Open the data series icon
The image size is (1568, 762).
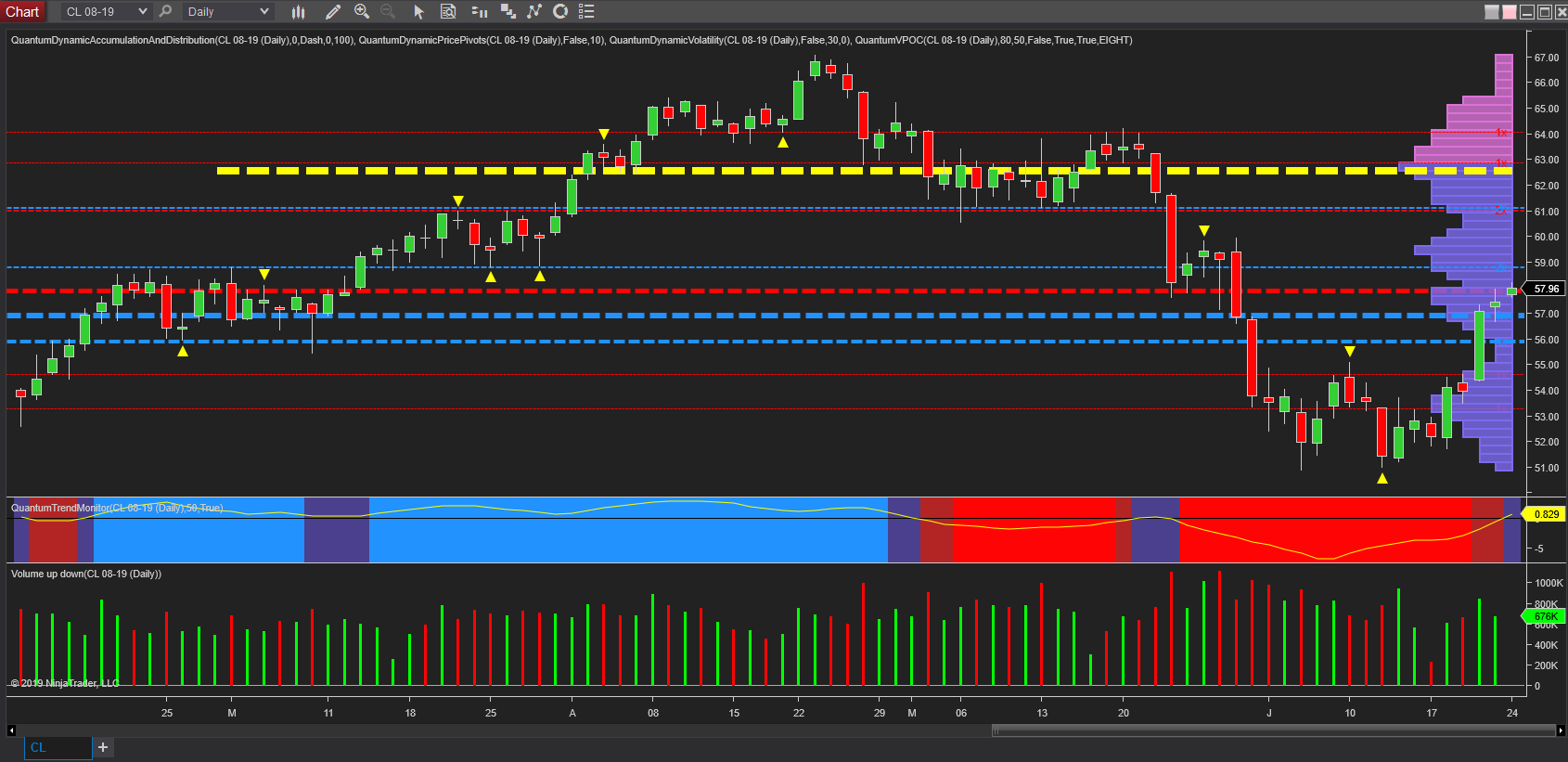[x=479, y=12]
